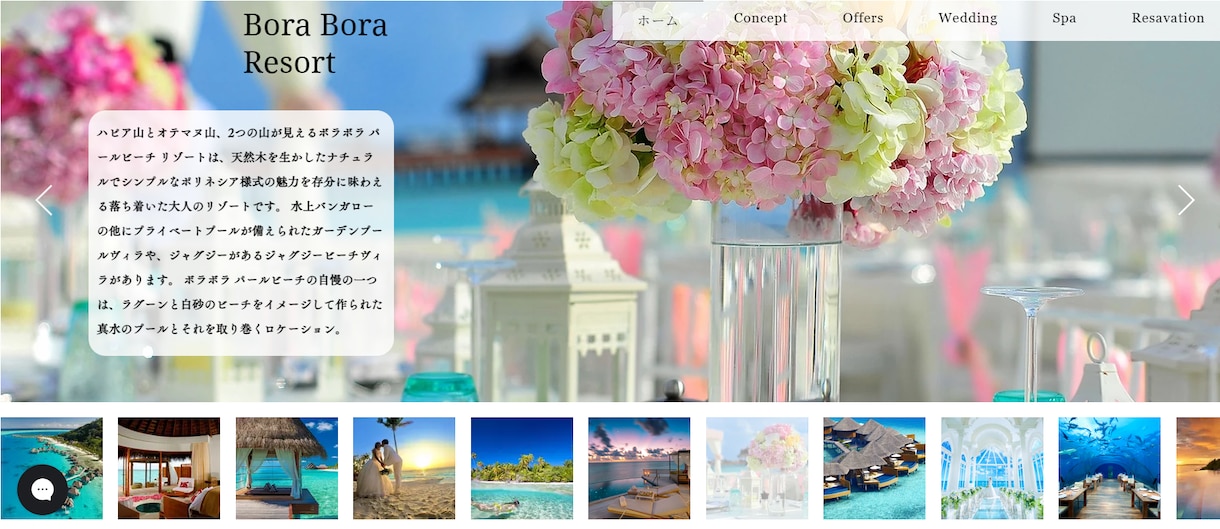Open the overwater villas aerial thumbnail
The image size is (1220, 529).
coord(874,468)
